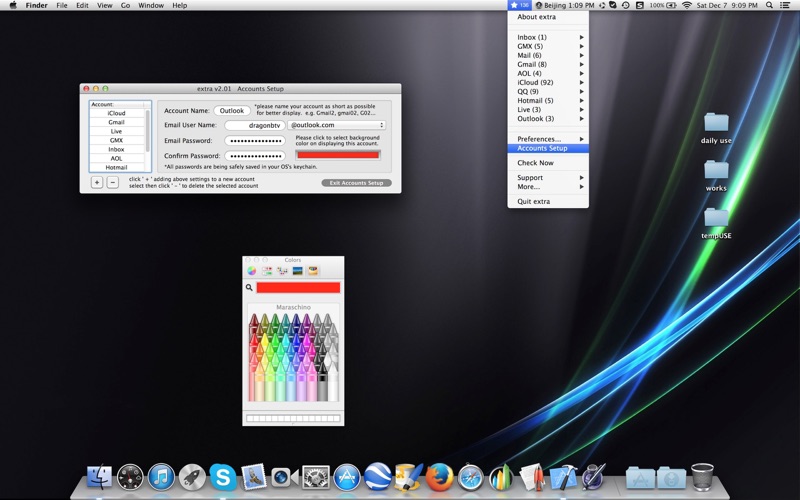Viewport: 800px width, 500px height.
Task: Select the image palettes mode in Colors
Action: coord(297,271)
